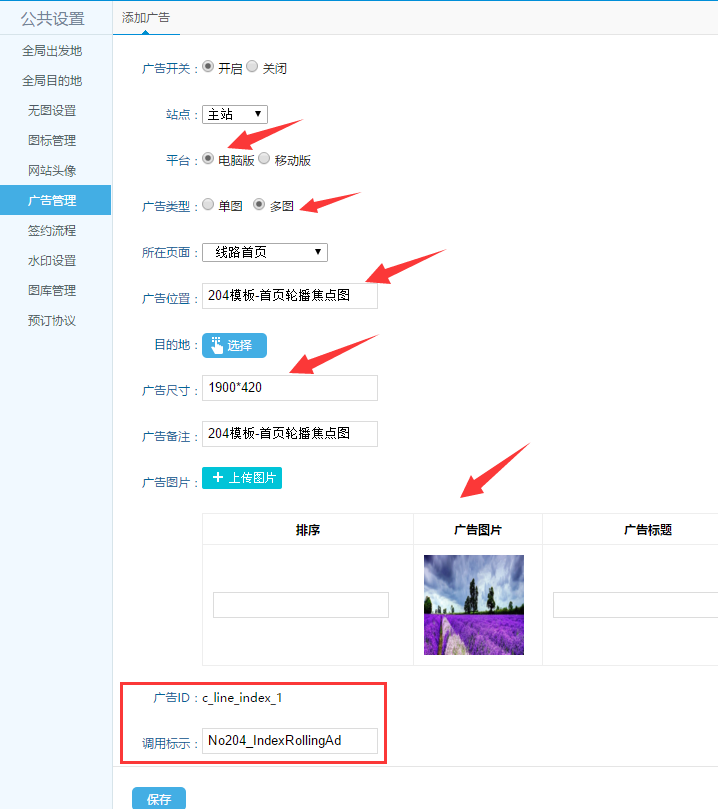Open 广告管理 in the sidebar
The image size is (718, 809).
(52, 200)
